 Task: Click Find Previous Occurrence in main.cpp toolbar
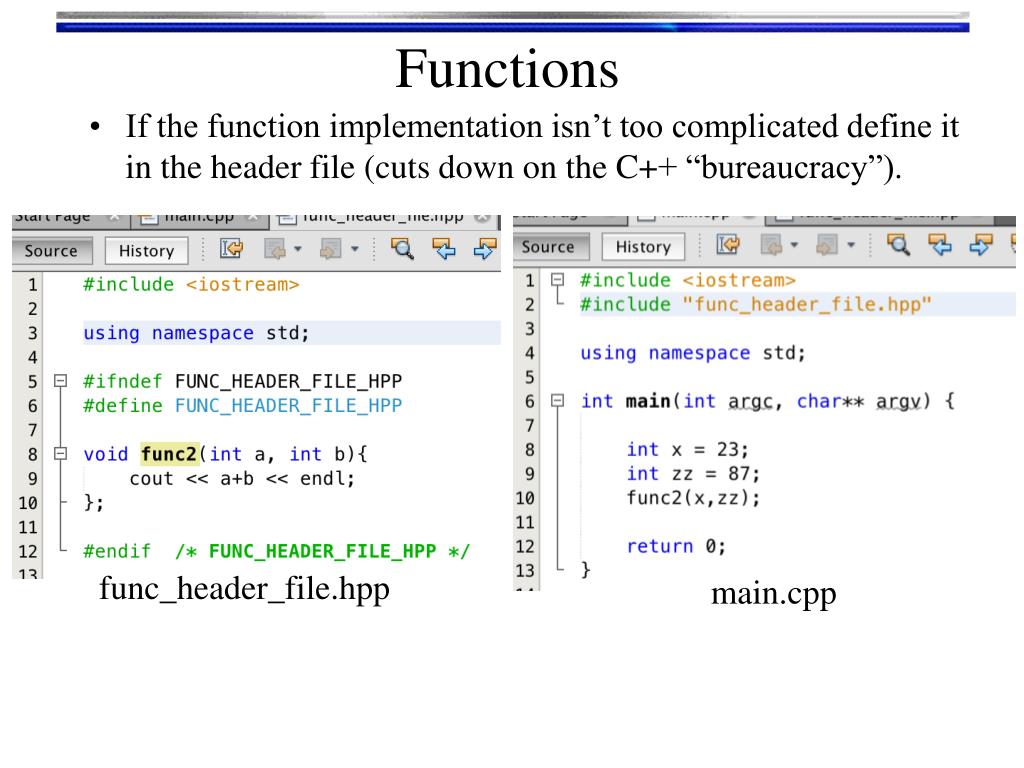tap(940, 245)
